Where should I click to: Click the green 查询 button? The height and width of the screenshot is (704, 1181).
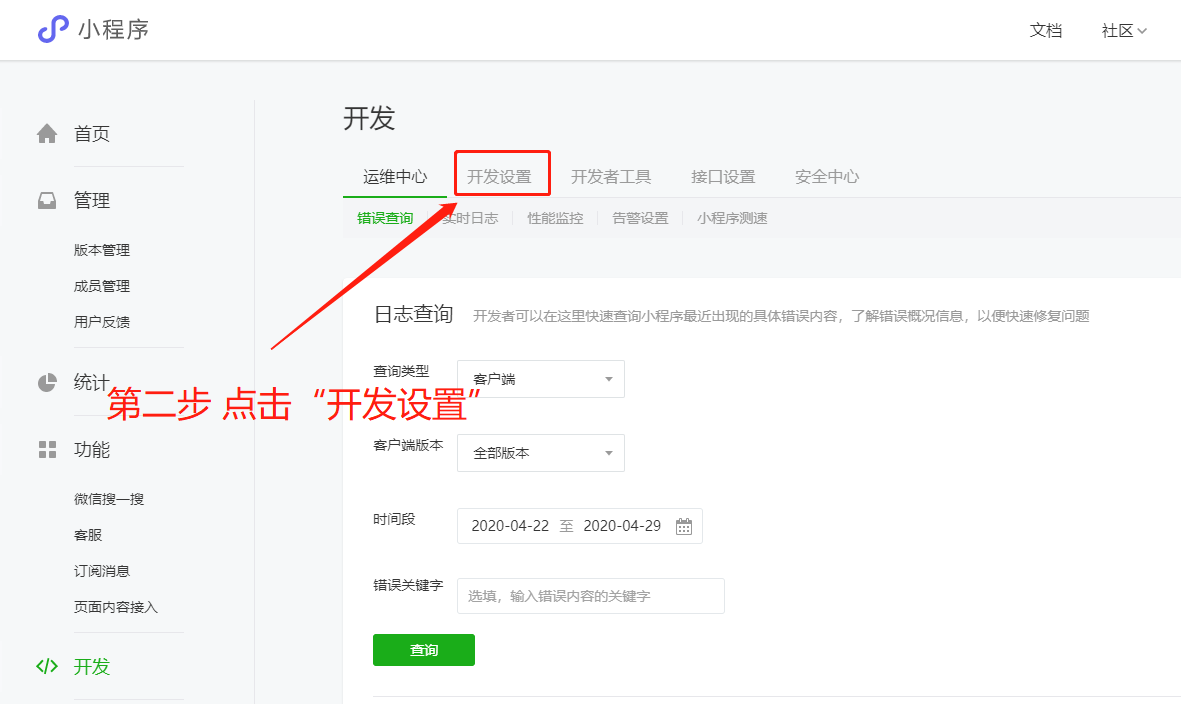pyautogui.click(x=423, y=649)
